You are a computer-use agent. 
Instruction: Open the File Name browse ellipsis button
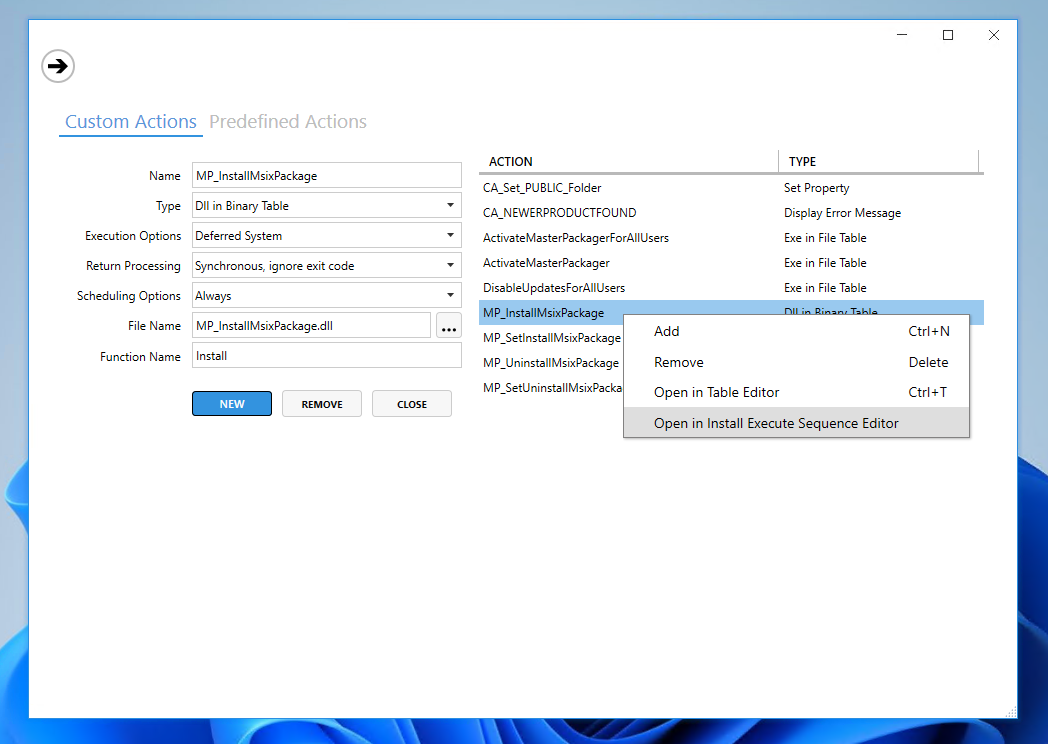click(x=448, y=326)
